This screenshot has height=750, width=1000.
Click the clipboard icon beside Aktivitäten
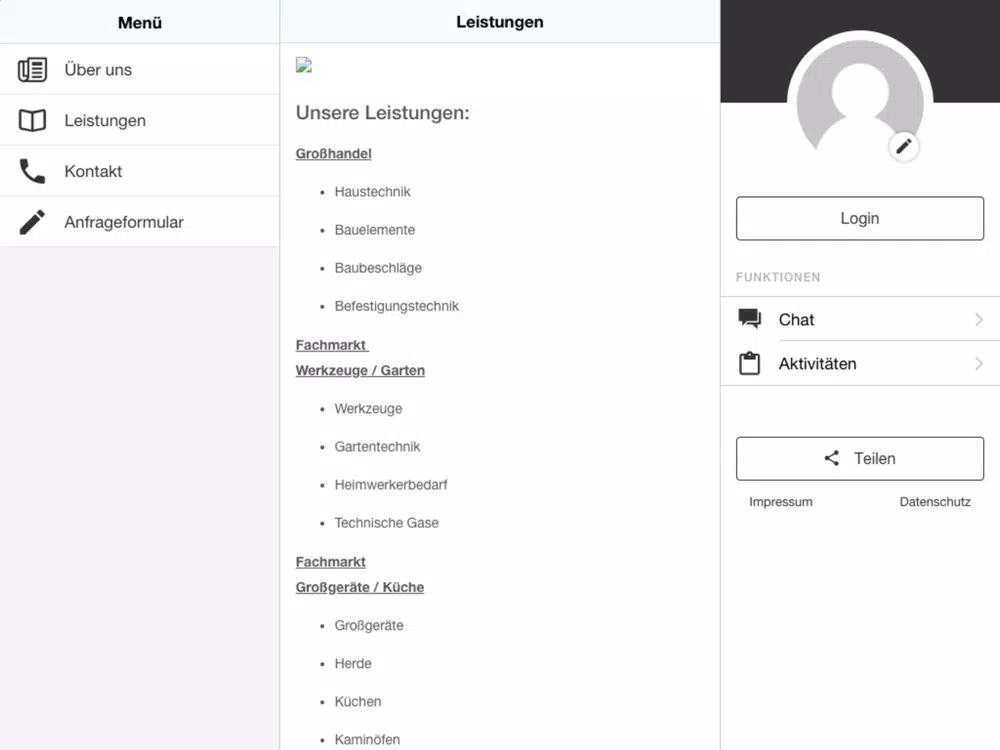[x=749, y=364]
